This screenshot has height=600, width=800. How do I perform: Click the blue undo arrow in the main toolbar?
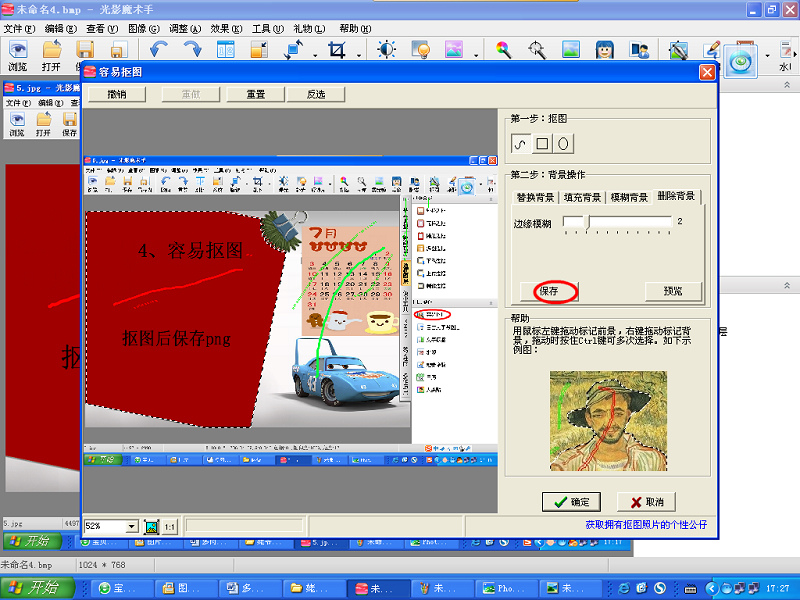pyautogui.click(x=159, y=49)
